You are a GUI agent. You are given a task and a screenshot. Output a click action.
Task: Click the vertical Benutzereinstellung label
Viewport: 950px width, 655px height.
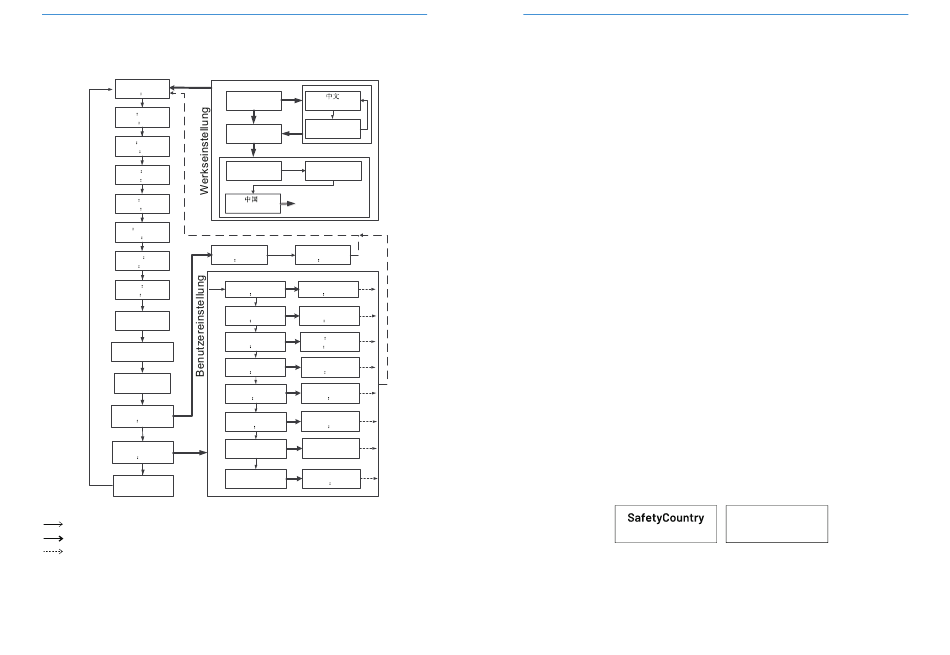200,326
